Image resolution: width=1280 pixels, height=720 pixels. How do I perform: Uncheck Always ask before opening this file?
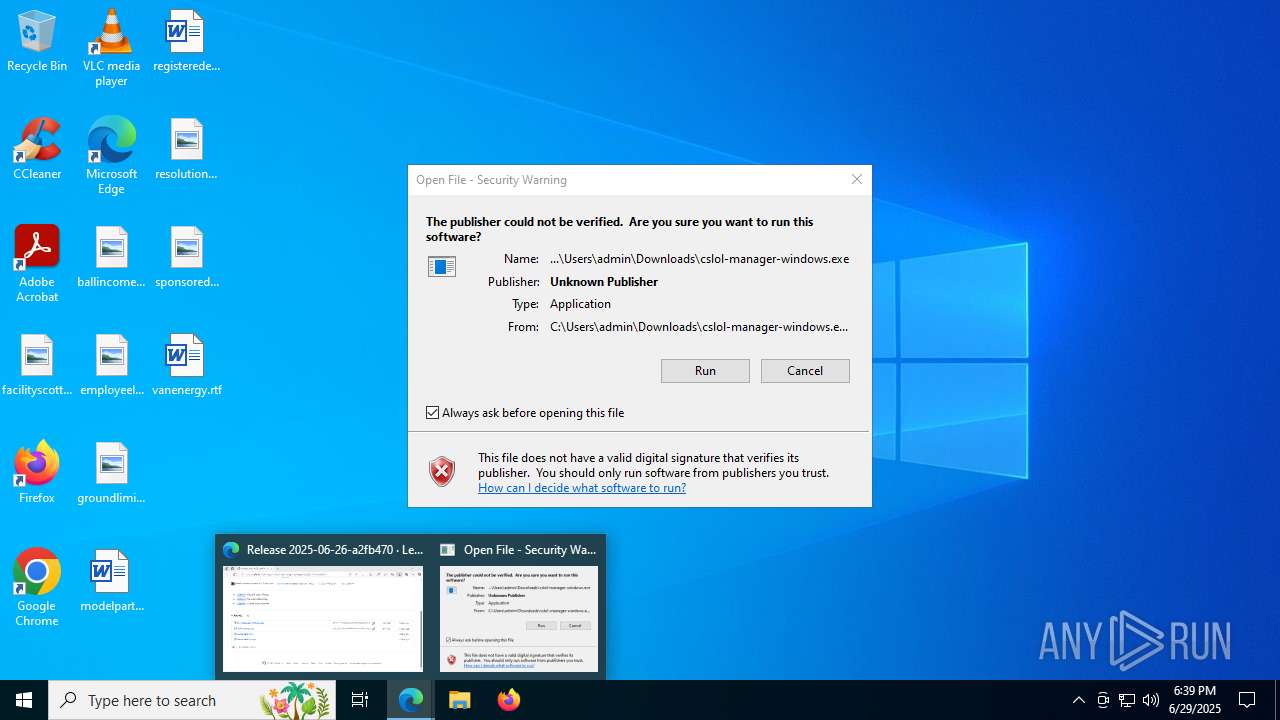point(433,413)
